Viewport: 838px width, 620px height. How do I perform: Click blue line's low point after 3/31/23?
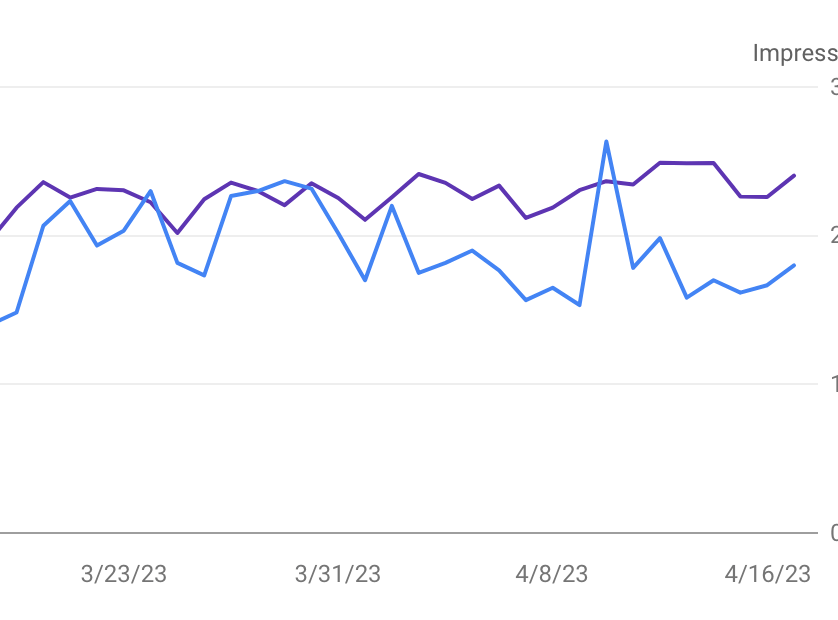coord(365,280)
